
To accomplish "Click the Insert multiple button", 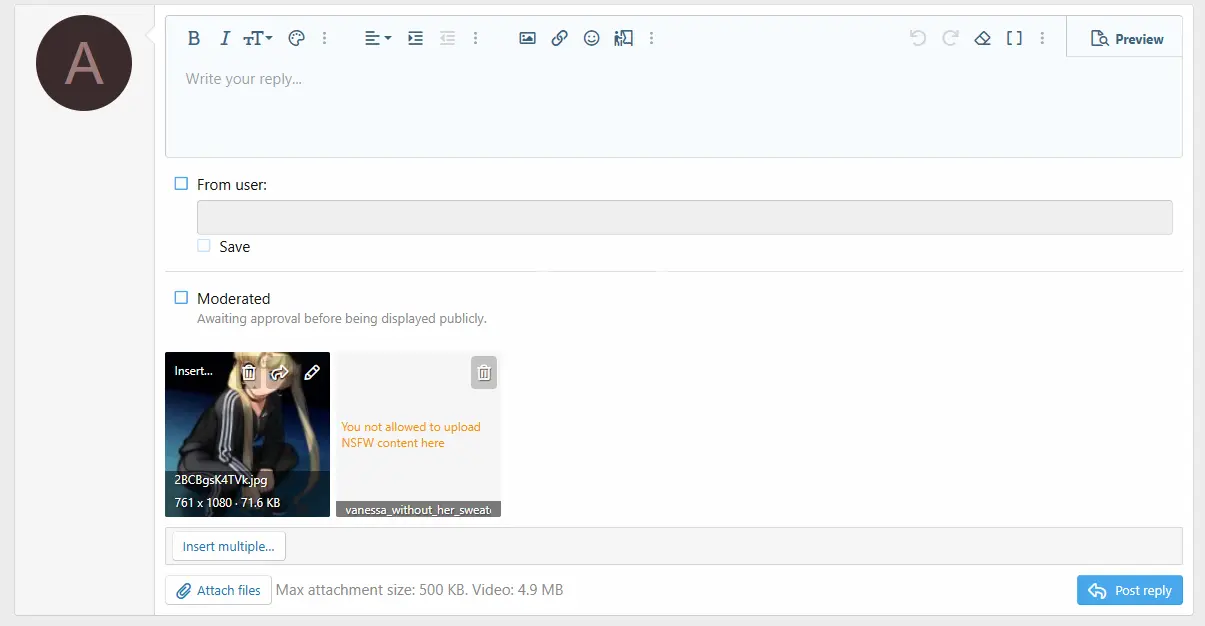I will click(229, 546).
